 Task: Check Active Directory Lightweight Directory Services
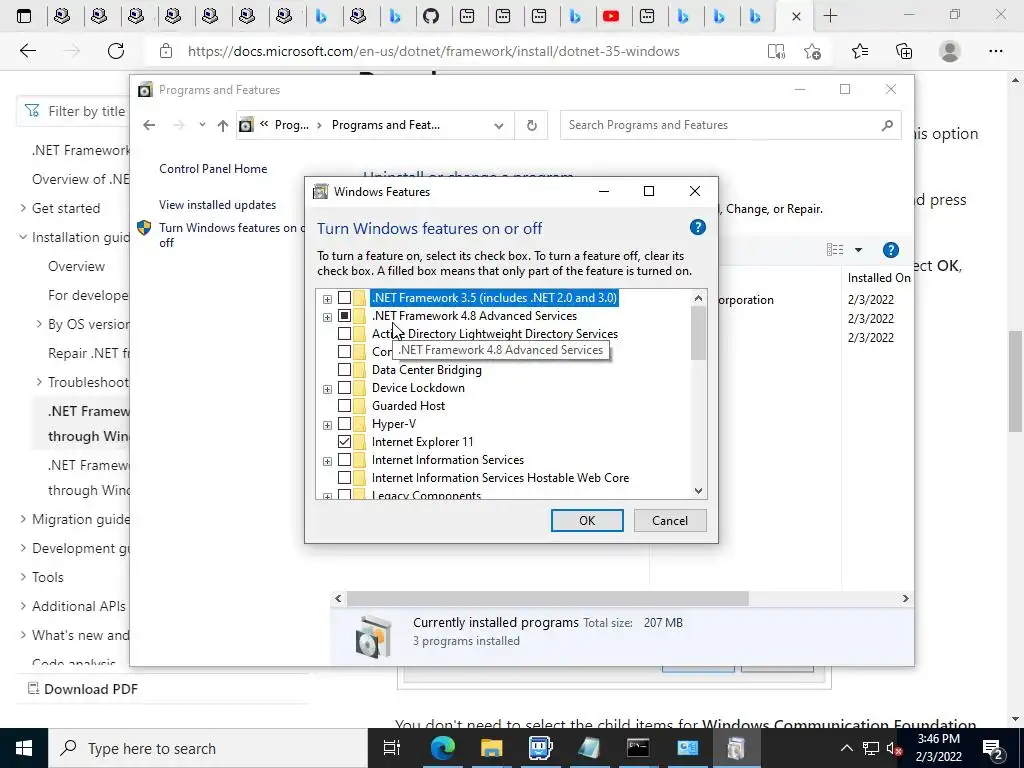344,334
